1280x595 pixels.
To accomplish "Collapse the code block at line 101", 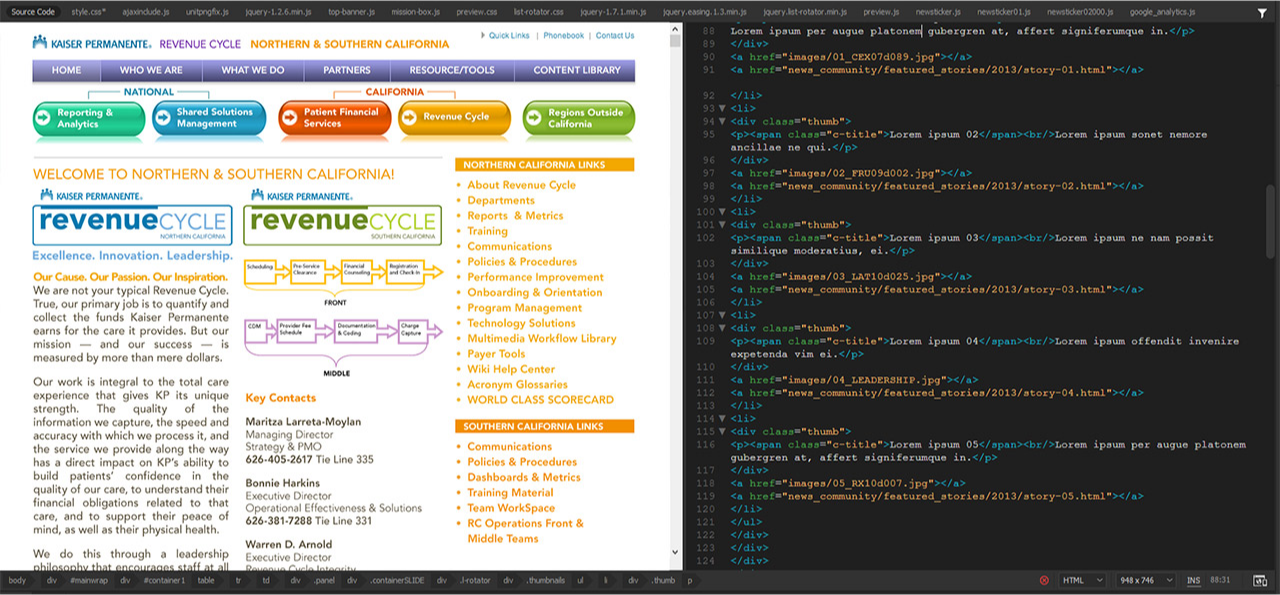I will (723, 225).
